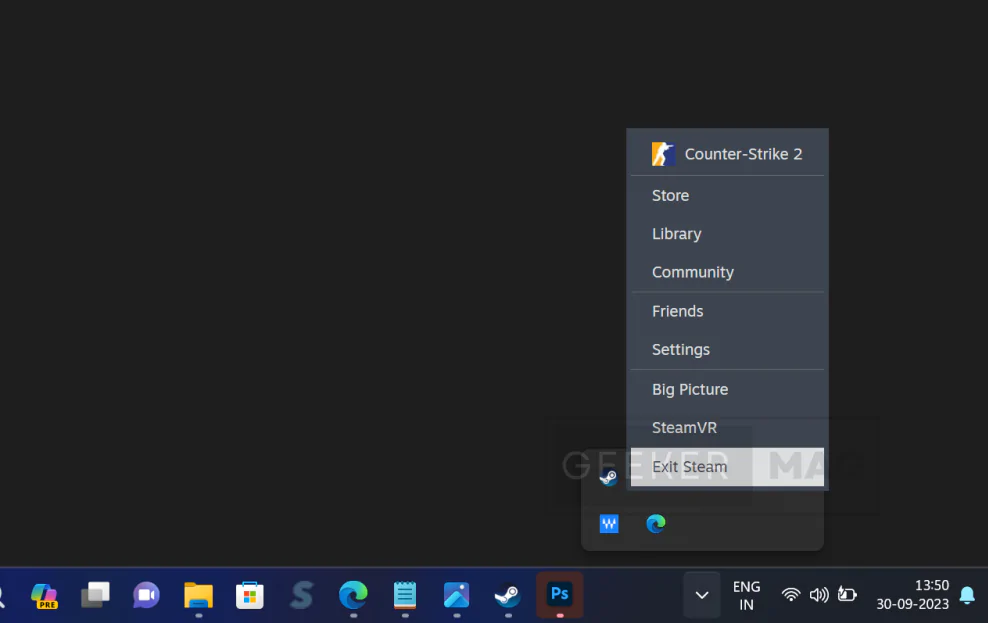This screenshot has height=623, width=988.
Task: Open Task View on the taskbar
Action: (96, 595)
